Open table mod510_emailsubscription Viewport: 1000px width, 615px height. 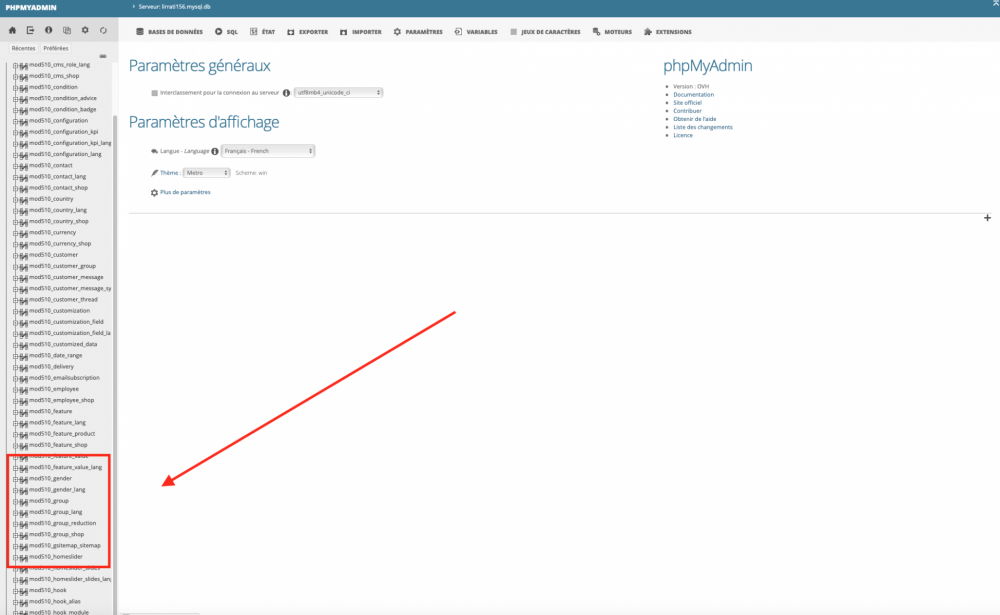tap(64, 378)
